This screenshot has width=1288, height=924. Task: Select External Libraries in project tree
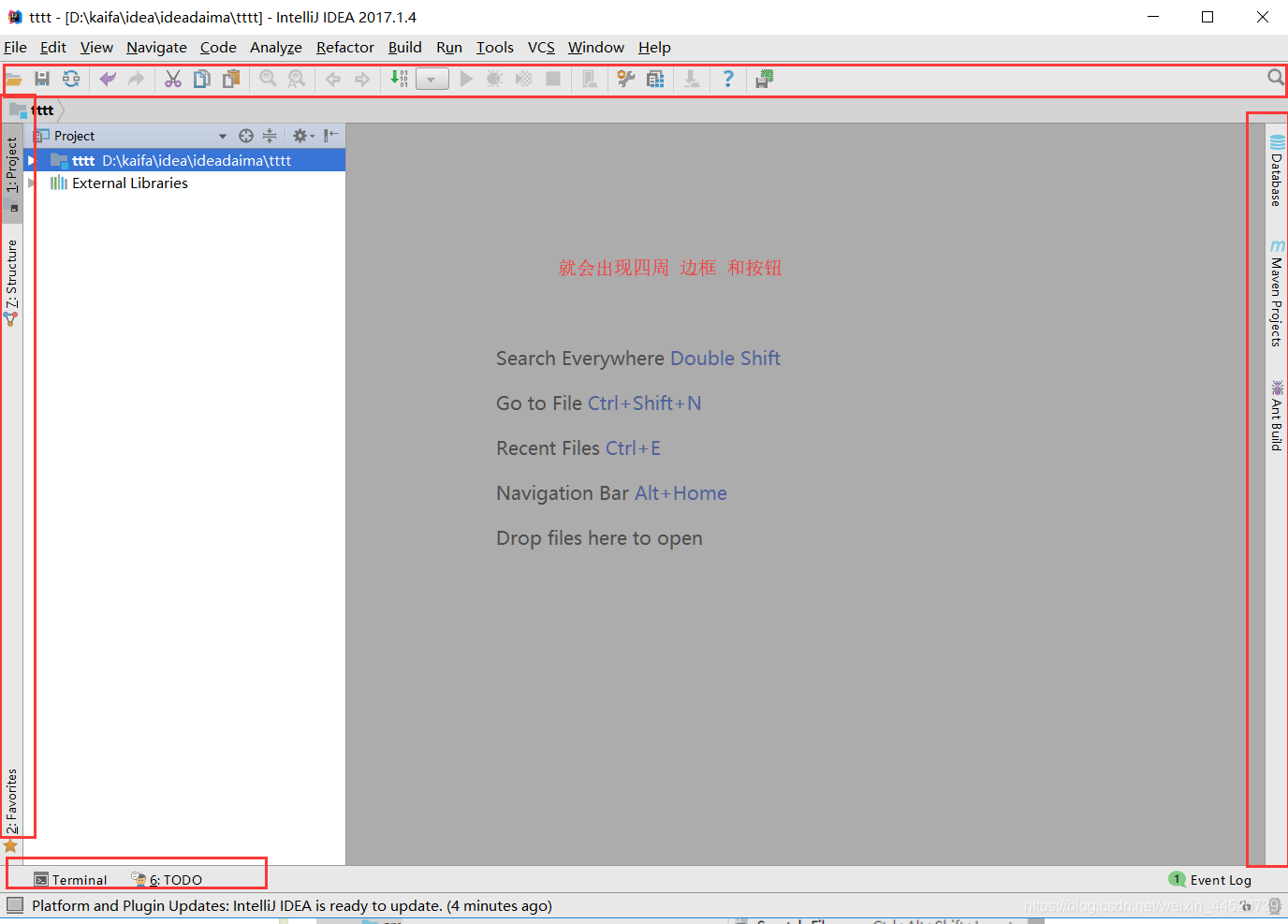(x=130, y=183)
